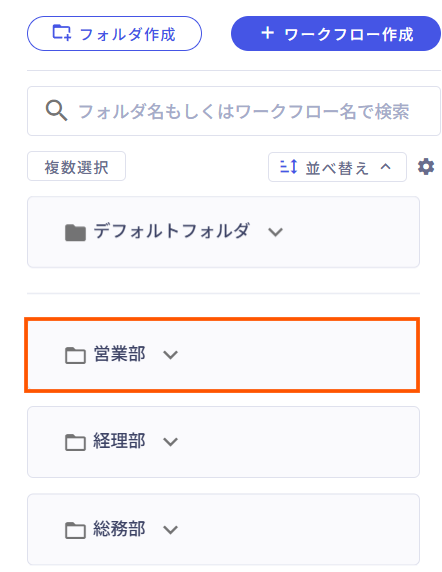Image resolution: width=442 pixels, height=572 pixels.
Task: Click the 経理部 folder icon
Action: pyautogui.click(x=75, y=442)
